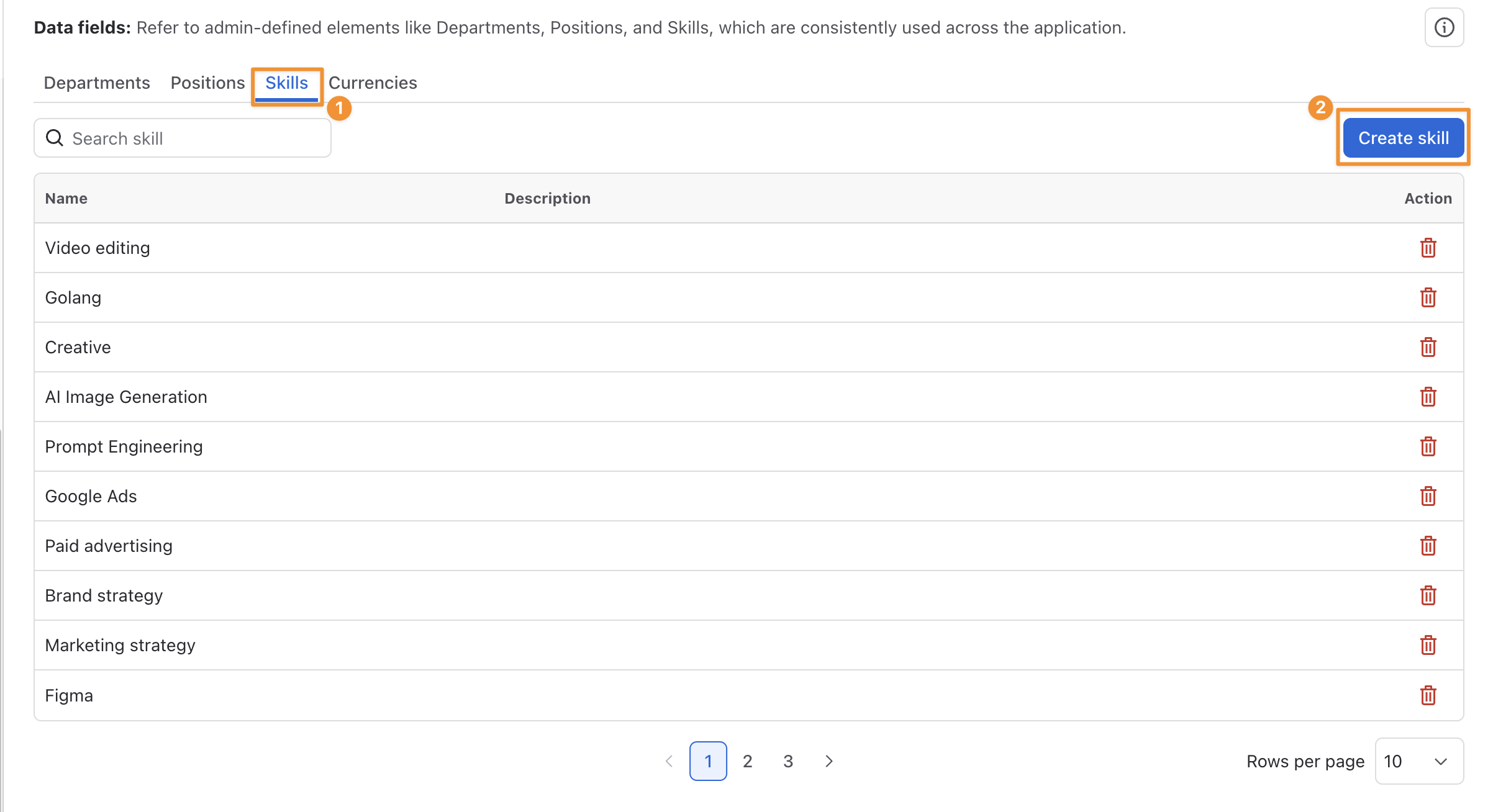Focus the Search skill input field
This screenshot has width=1493, height=812.
[x=183, y=138]
